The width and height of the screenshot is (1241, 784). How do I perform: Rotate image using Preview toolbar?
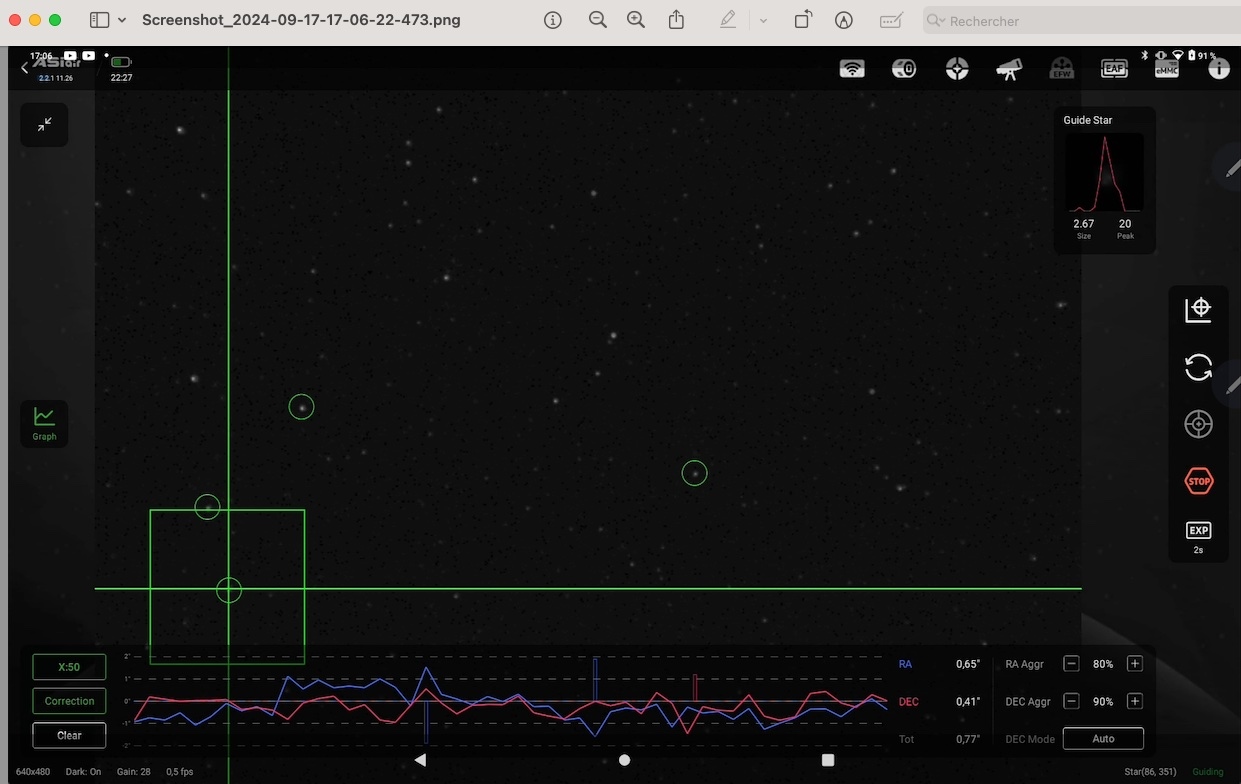803,20
